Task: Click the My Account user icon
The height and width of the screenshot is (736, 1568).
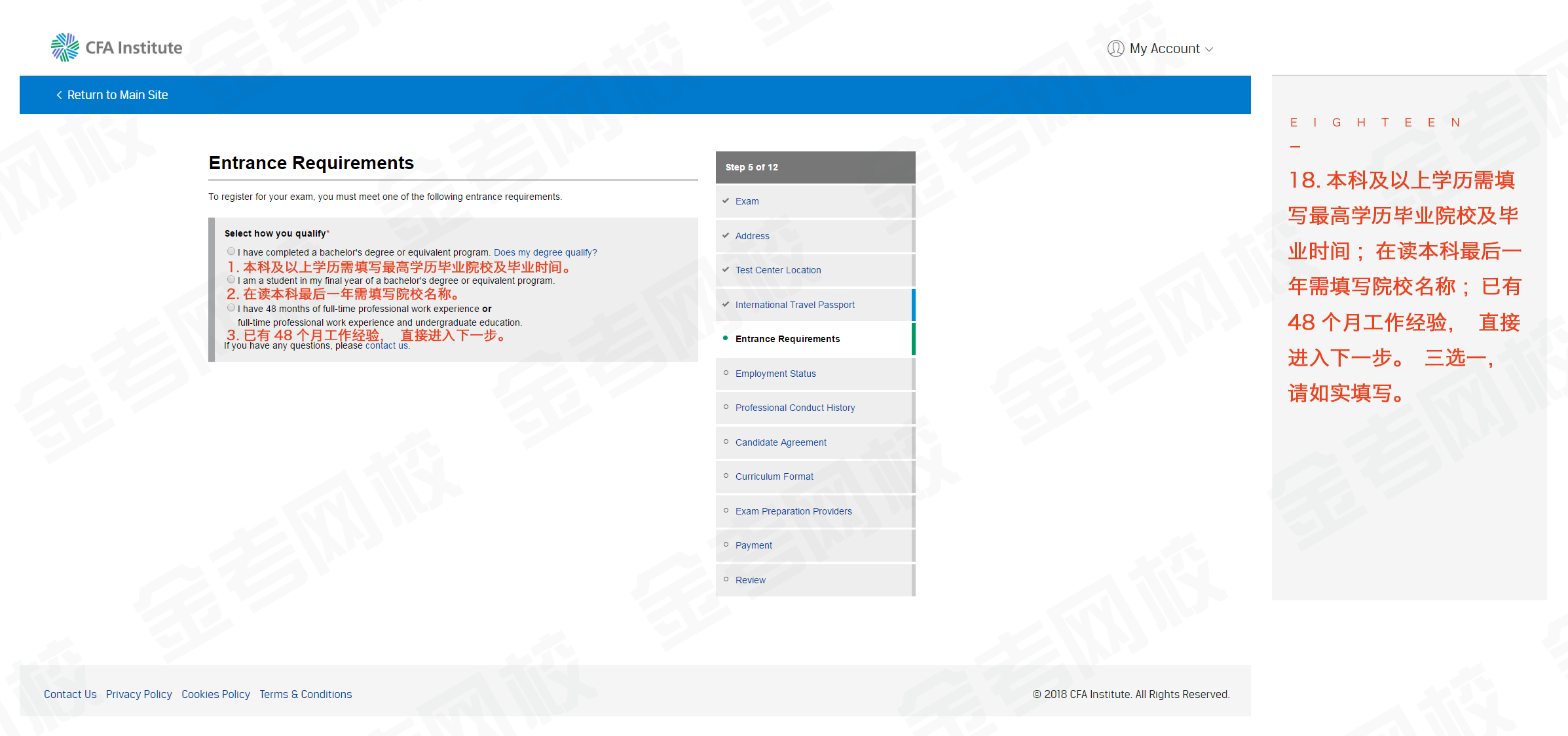Action: [x=1113, y=48]
